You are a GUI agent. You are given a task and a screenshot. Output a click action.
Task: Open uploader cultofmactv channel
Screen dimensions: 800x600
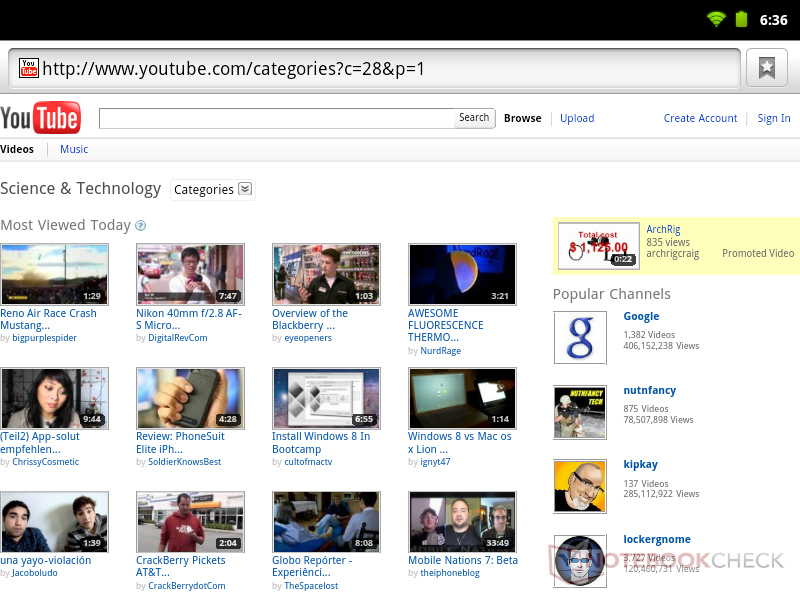click(x=308, y=462)
